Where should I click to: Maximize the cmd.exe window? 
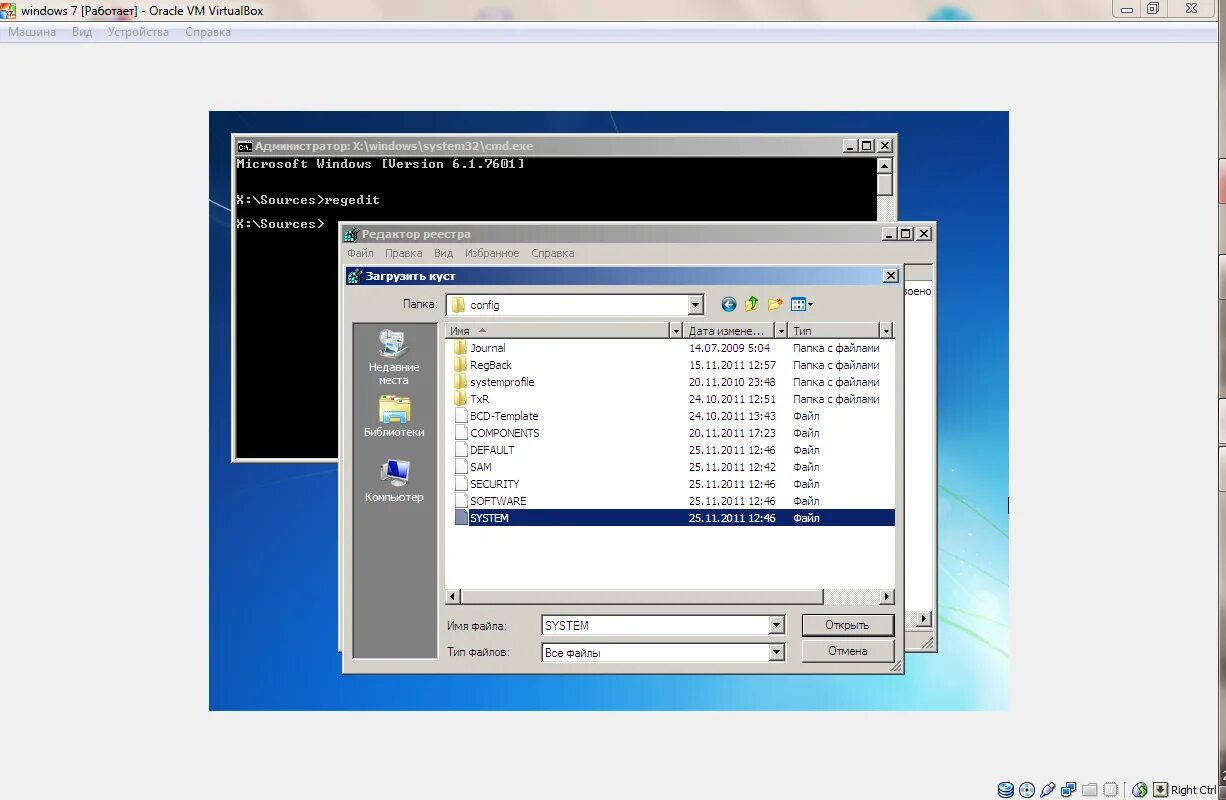(867, 146)
